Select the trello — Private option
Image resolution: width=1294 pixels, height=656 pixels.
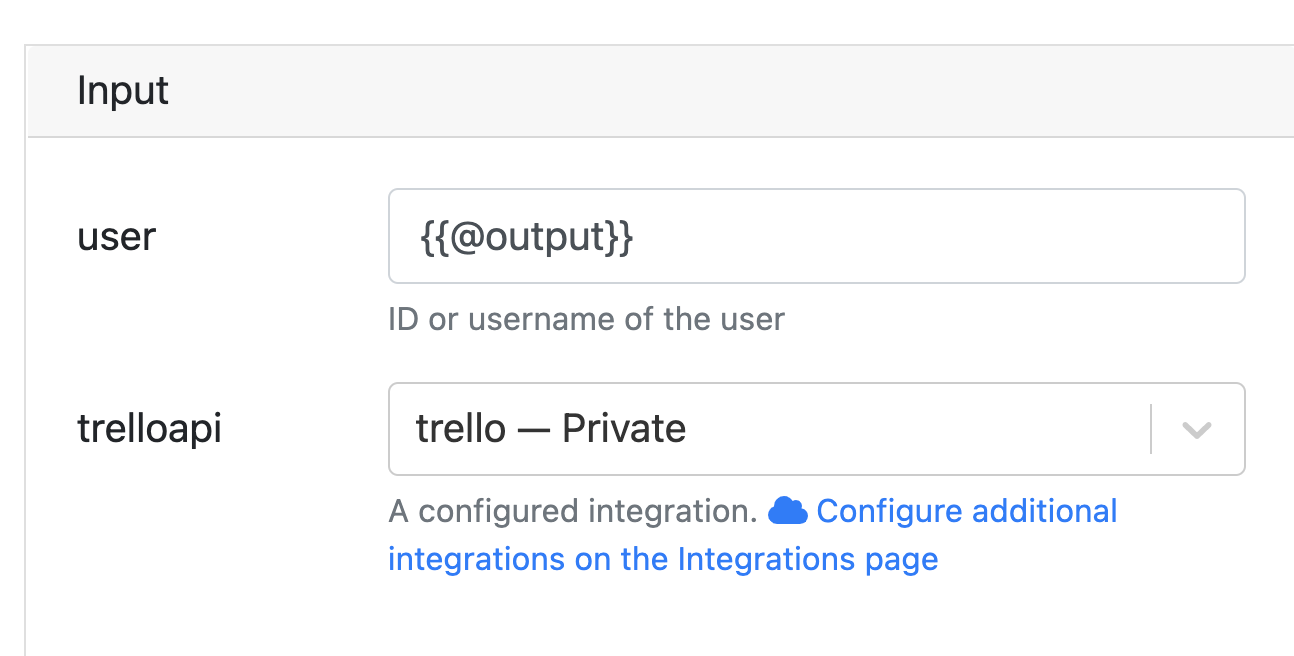coord(550,429)
